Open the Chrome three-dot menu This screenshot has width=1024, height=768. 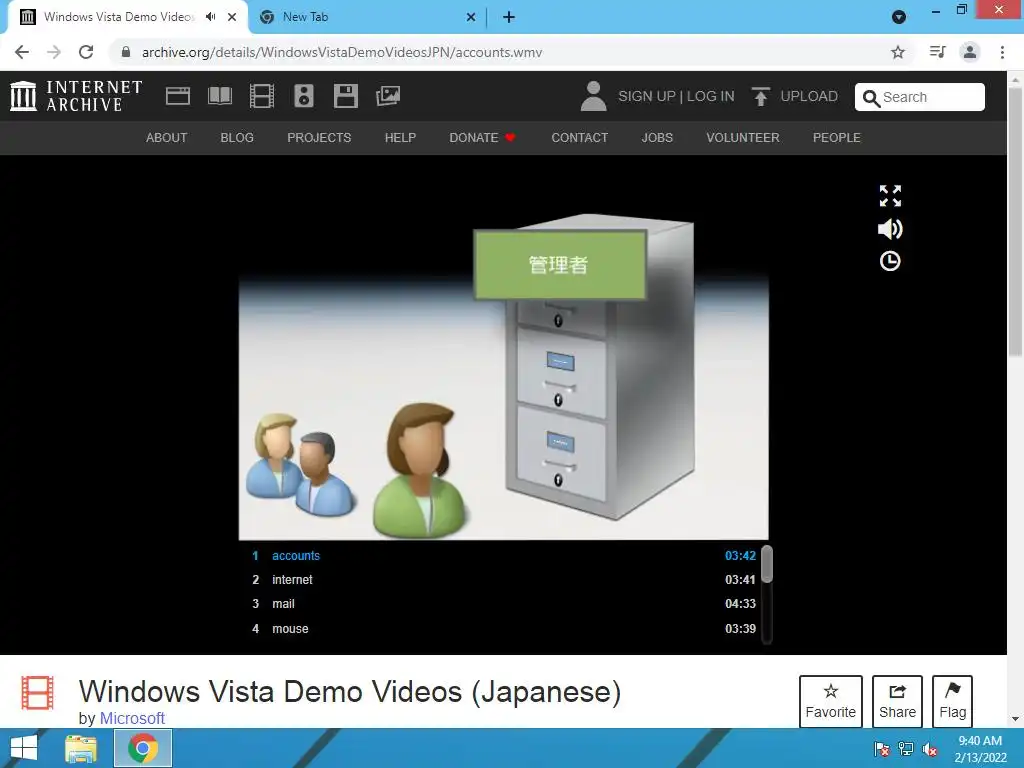pyautogui.click(x=1002, y=52)
